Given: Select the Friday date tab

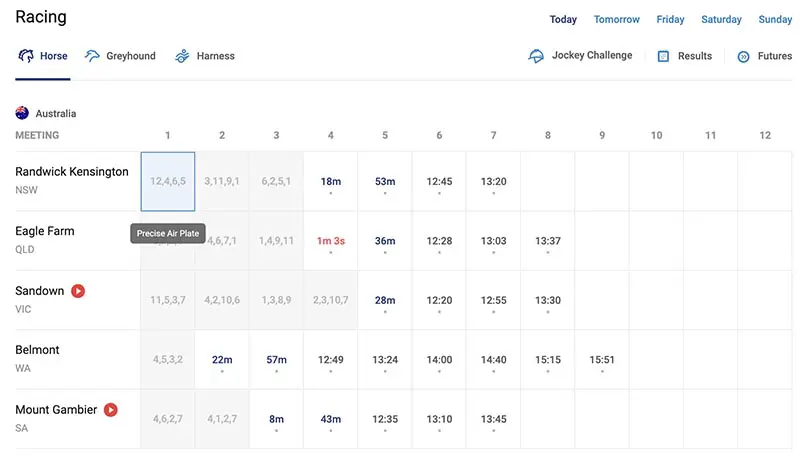Looking at the screenshot, I should click(x=670, y=20).
